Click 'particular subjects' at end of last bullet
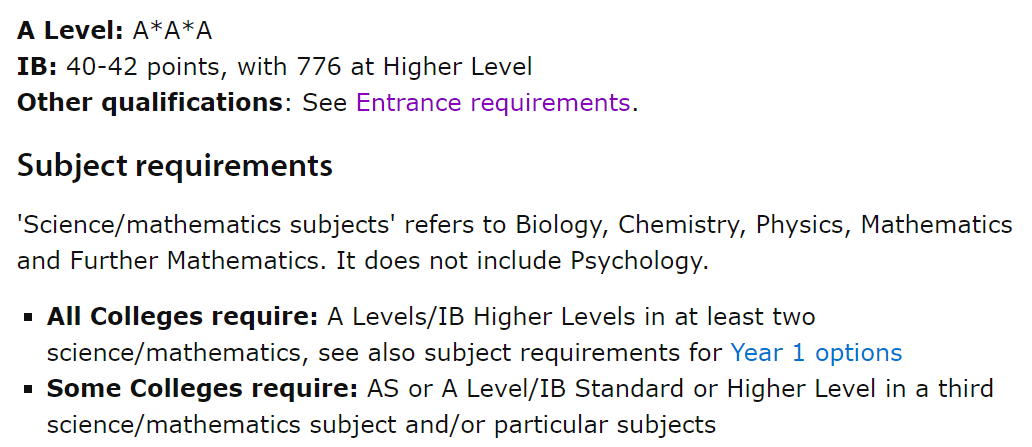 coord(605,425)
